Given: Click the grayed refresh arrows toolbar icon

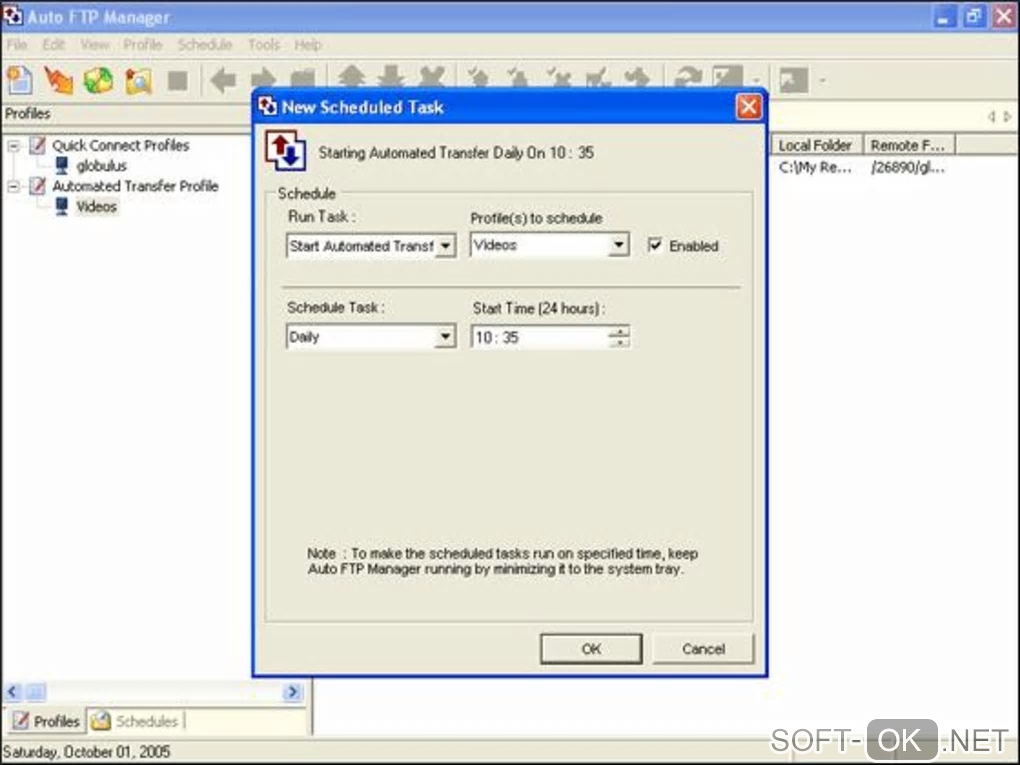Looking at the screenshot, I should [688, 77].
